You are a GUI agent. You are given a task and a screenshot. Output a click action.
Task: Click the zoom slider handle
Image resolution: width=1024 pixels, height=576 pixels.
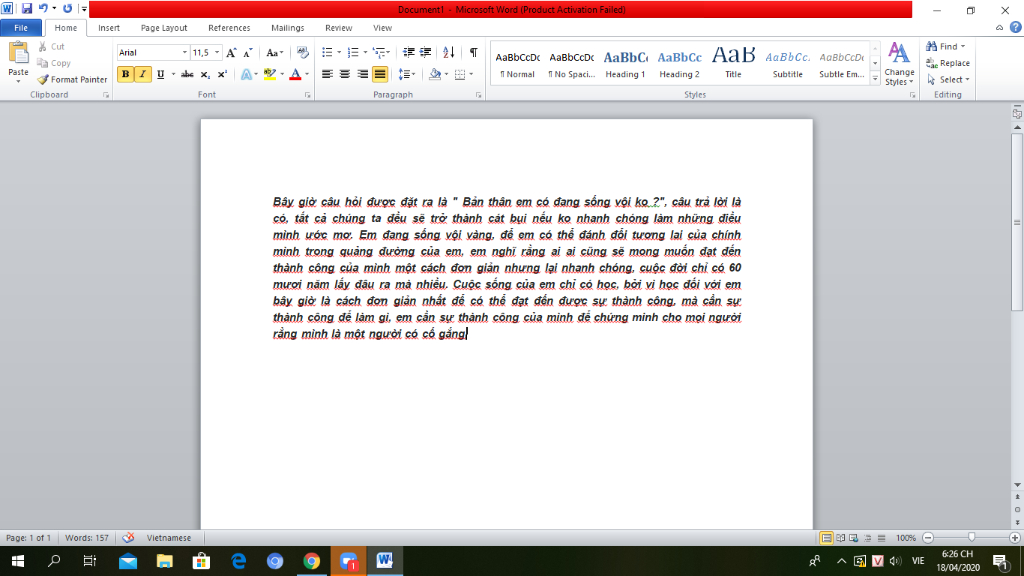coord(972,538)
